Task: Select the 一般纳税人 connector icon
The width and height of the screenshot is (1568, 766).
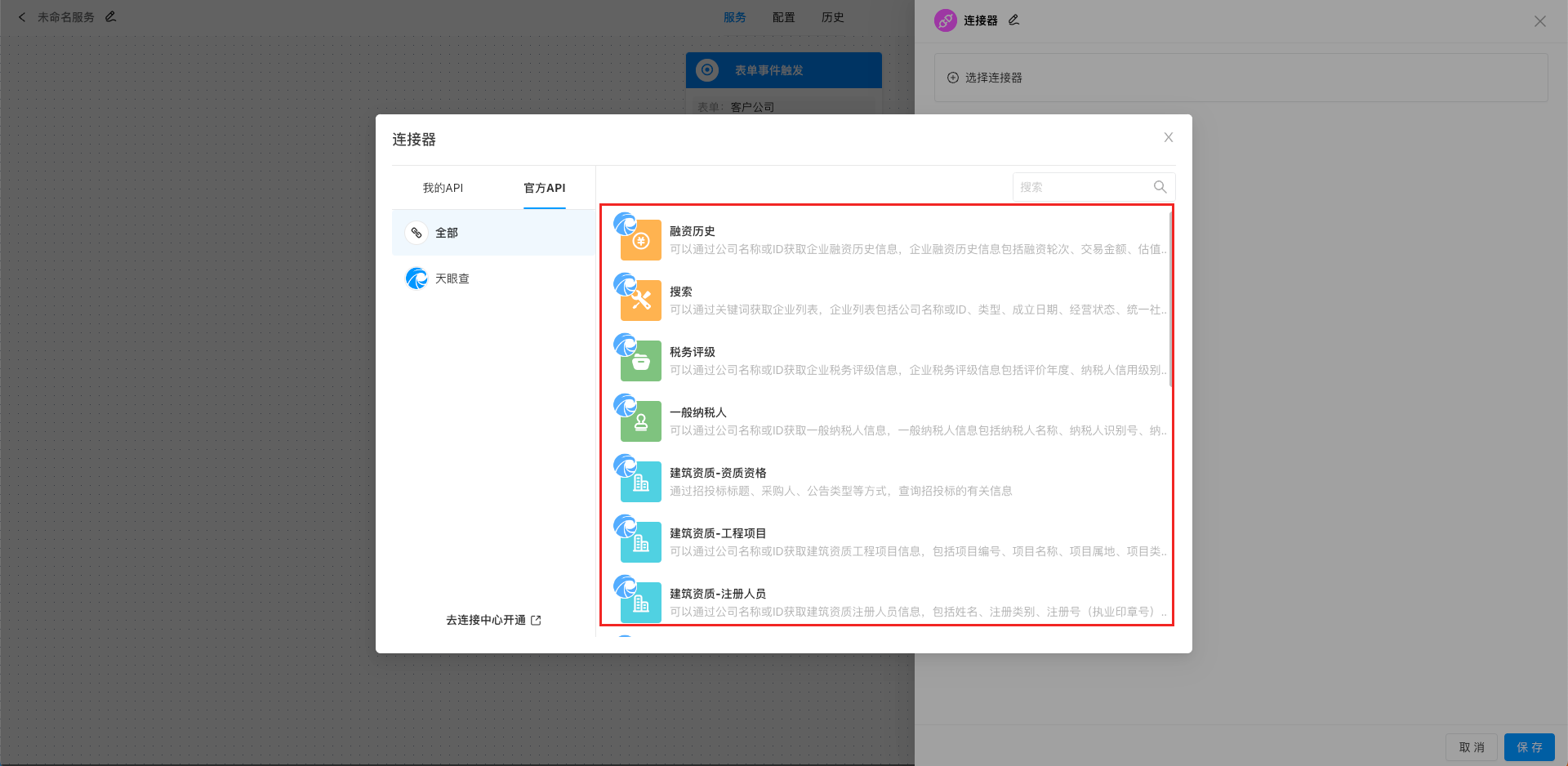Action: click(x=639, y=421)
